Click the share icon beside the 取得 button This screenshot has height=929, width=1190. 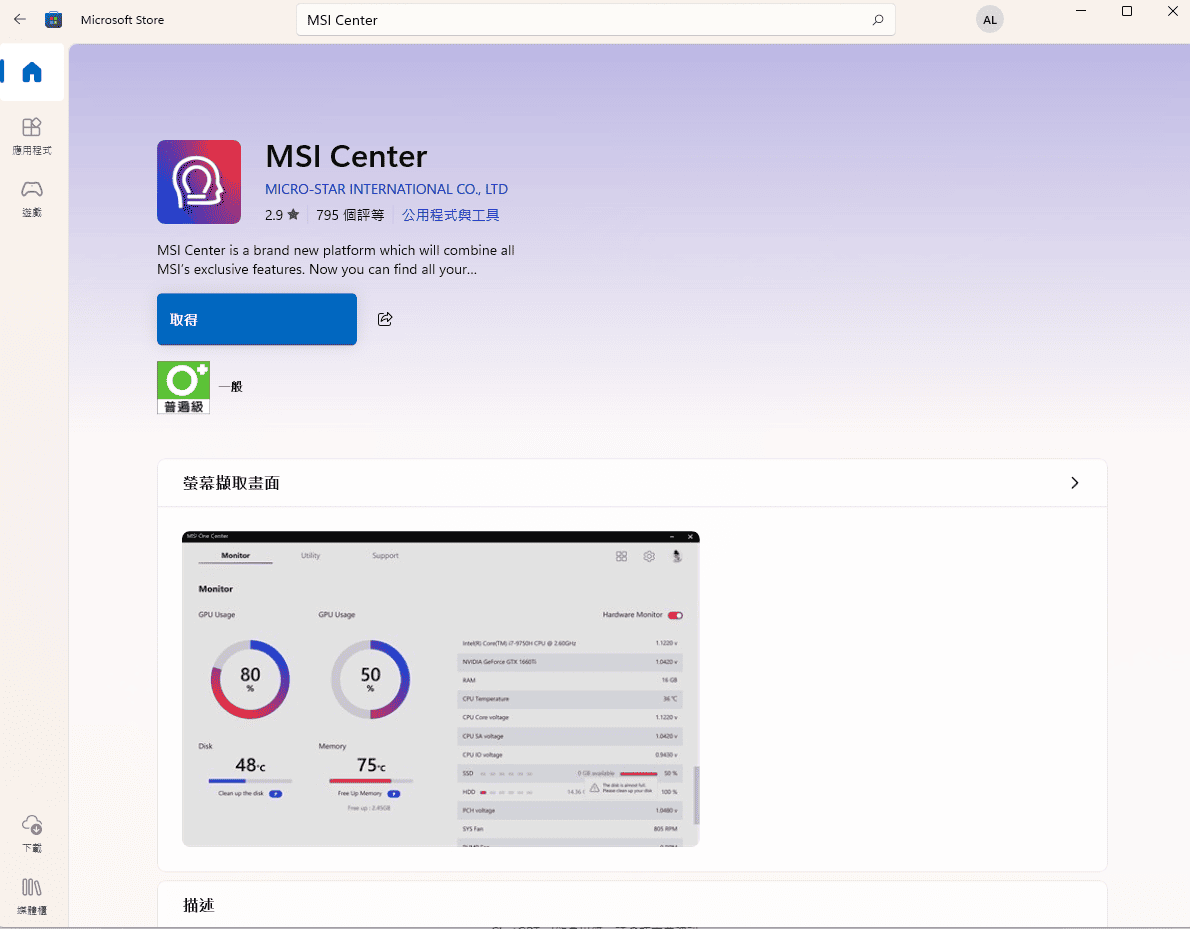(x=385, y=319)
